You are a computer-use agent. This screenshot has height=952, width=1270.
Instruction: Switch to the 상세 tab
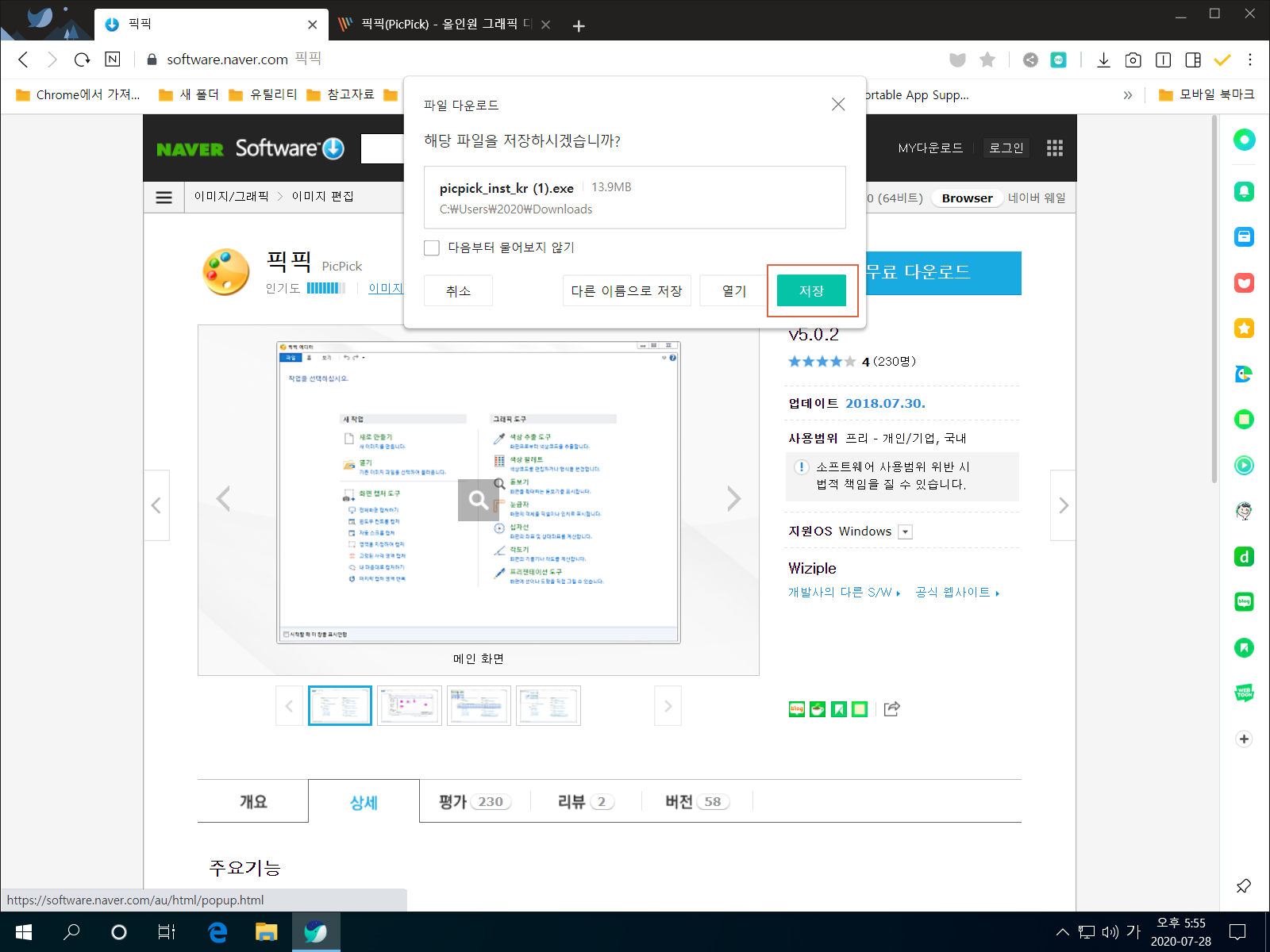tap(364, 801)
